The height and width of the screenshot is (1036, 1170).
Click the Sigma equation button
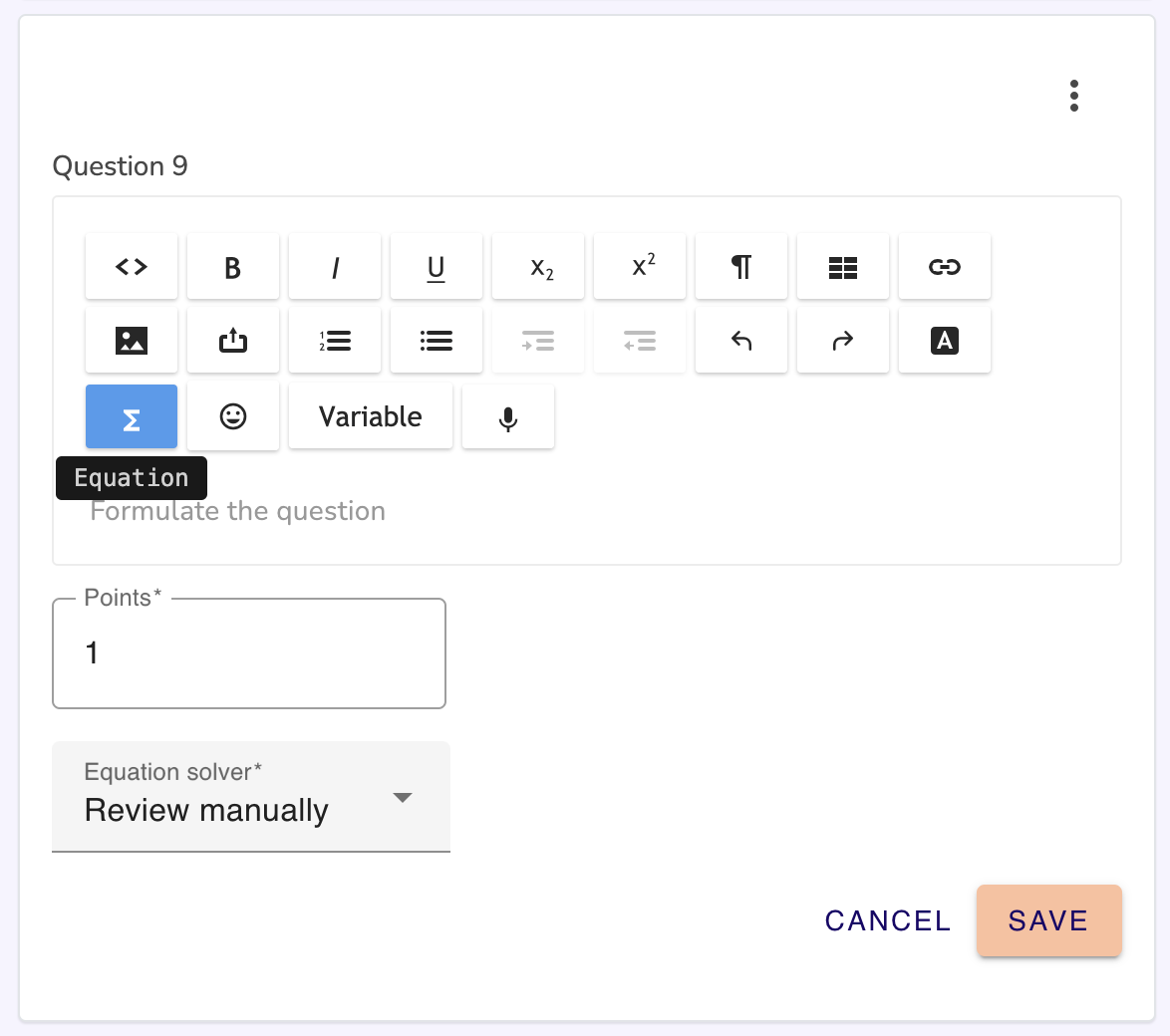(x=132, y=416)
